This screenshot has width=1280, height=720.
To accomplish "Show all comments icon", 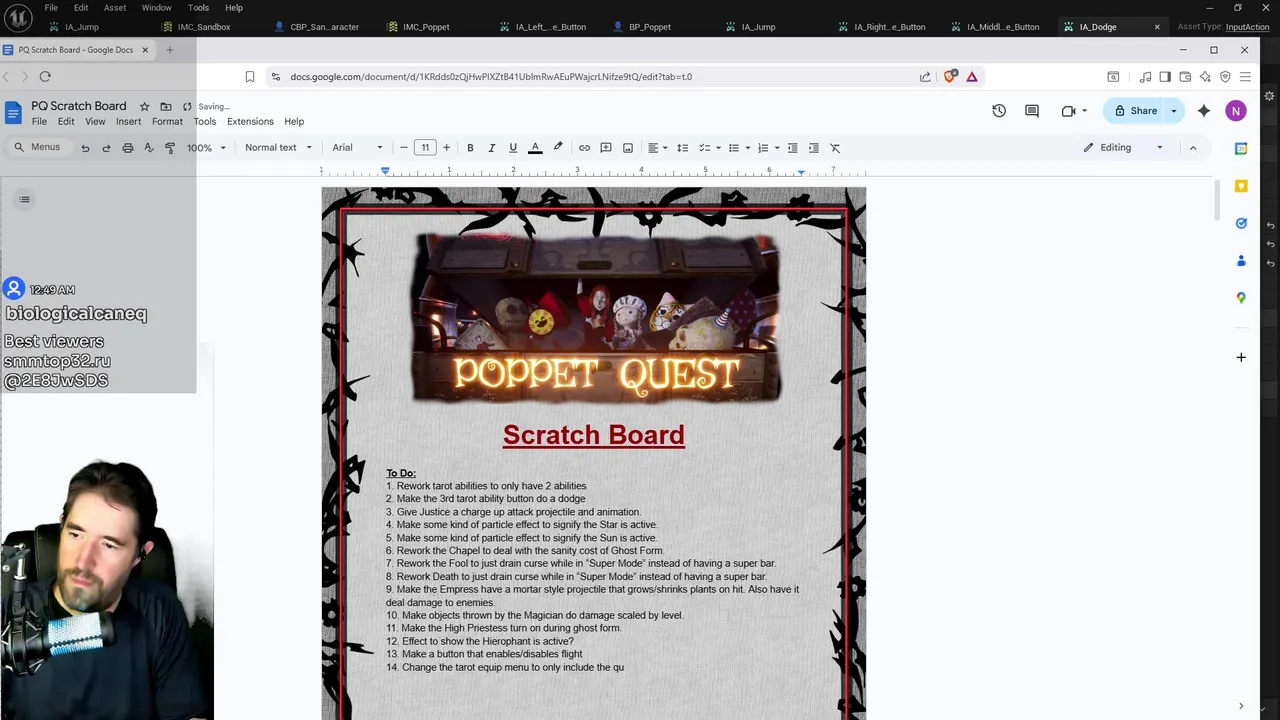I will point(1032,111).
